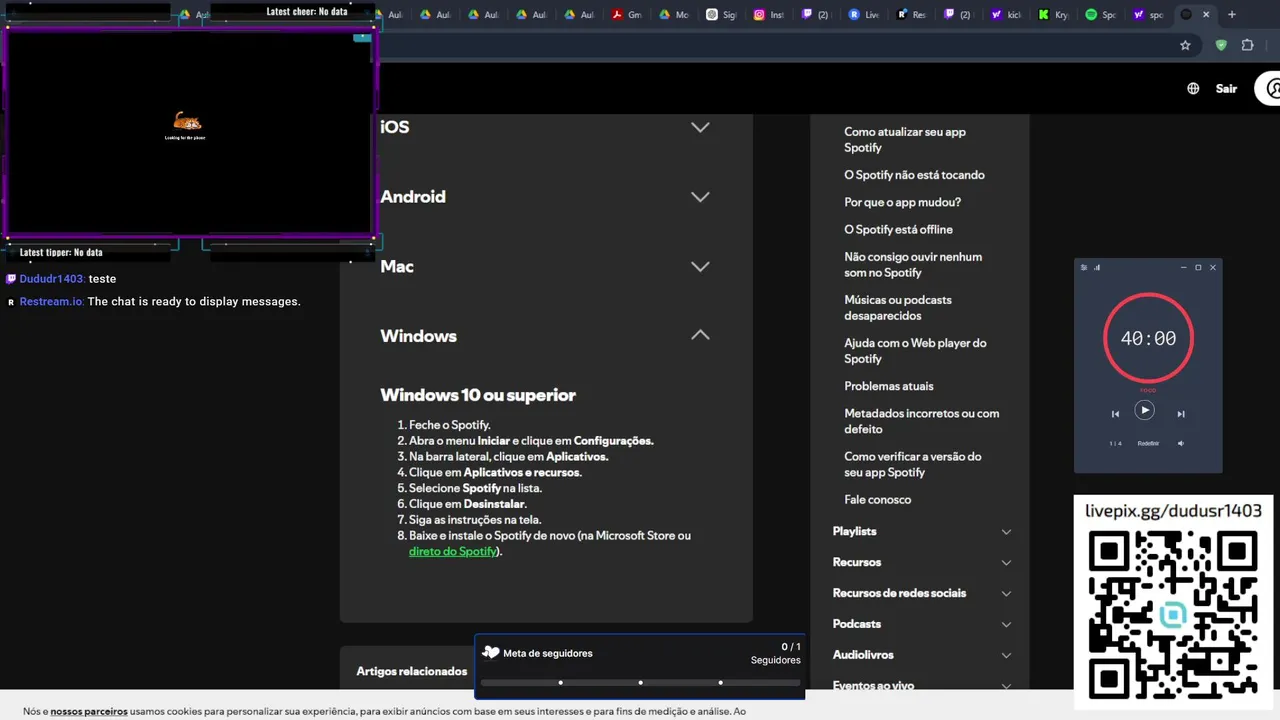Click the Dududr1403 chat username

click(x=52, y=279)
